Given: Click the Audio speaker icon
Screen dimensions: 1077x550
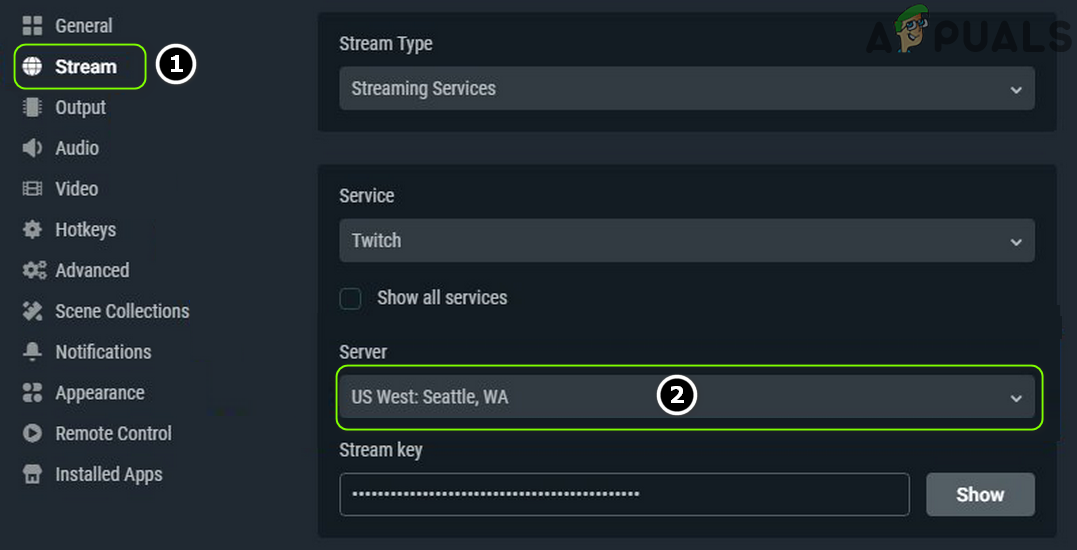Looking at the screenshot, I should pyautogui.click(x=32, y=148).
